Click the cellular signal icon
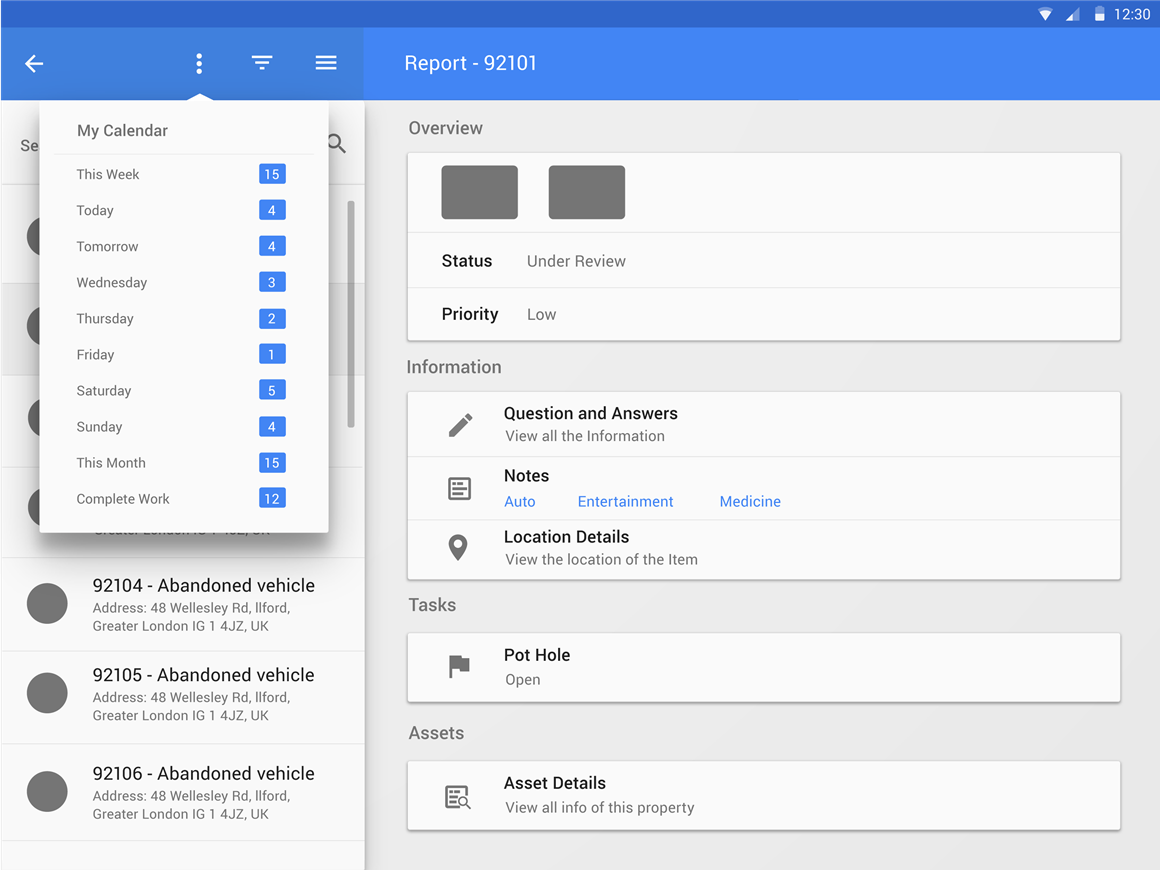This screenshot has width=1160, height=870. (1073, 14)
